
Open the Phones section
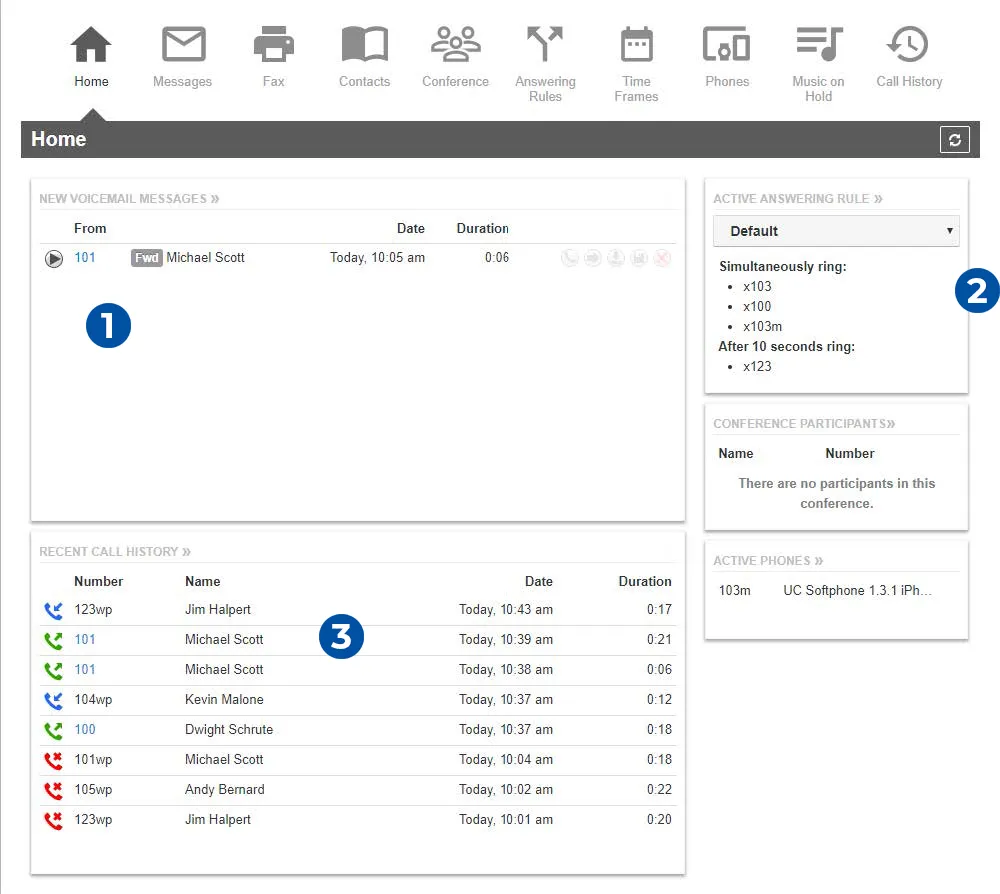pos(727,57)
